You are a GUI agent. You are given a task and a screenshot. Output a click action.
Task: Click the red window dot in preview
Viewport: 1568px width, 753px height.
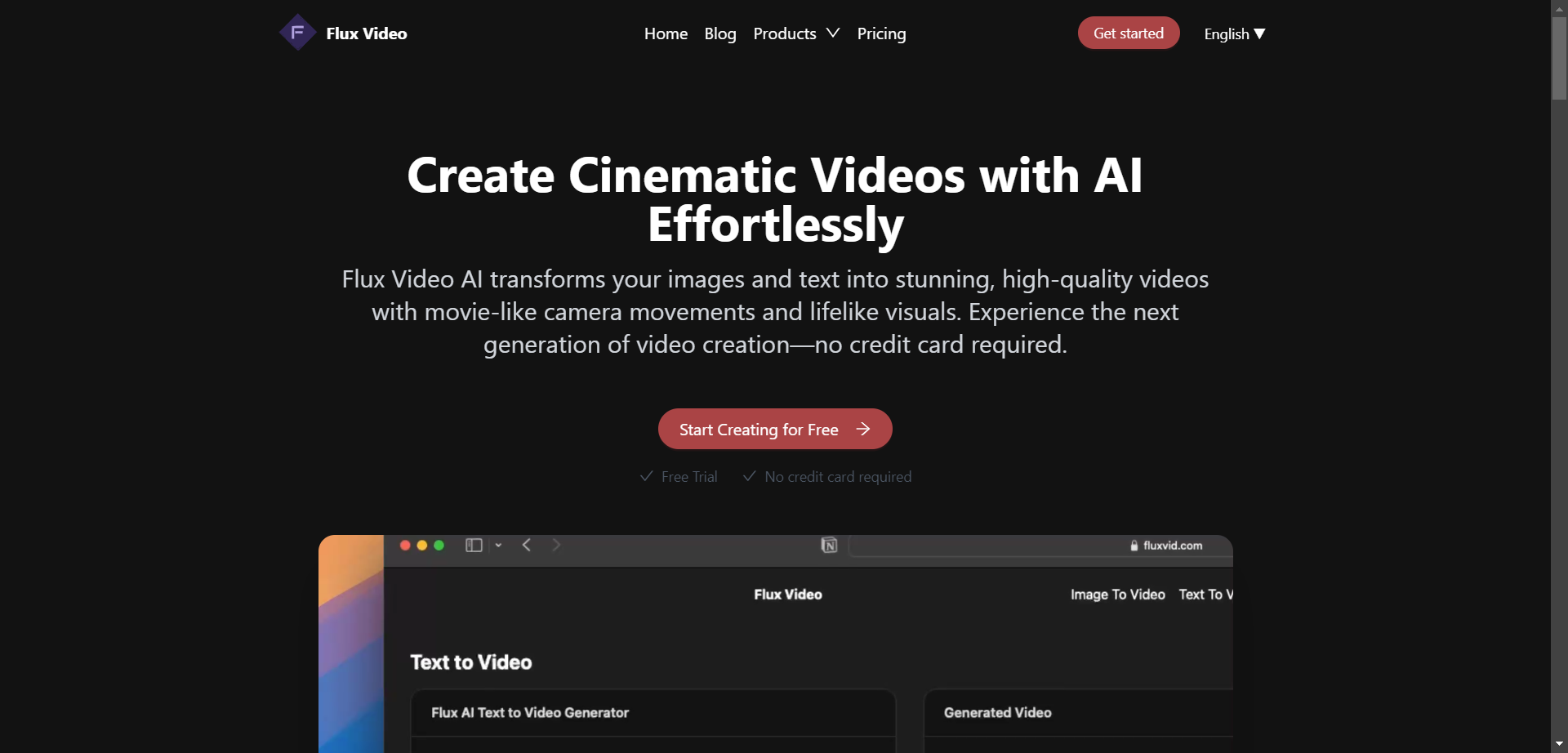[405, 545]
